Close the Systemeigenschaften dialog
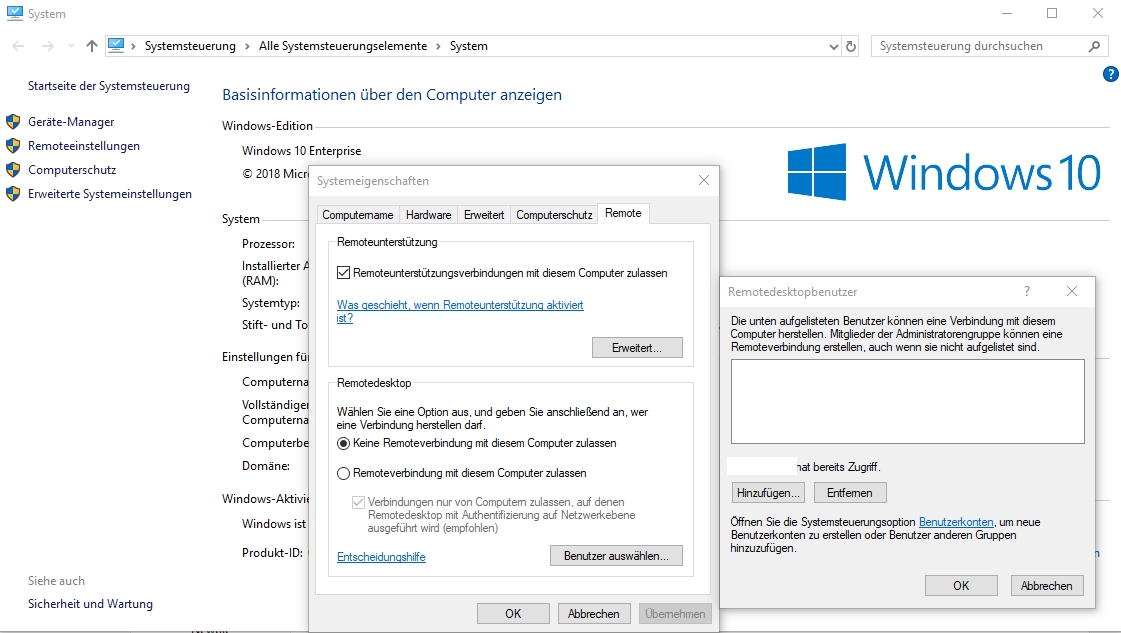The image size is (1121, 633). [703, 180]
